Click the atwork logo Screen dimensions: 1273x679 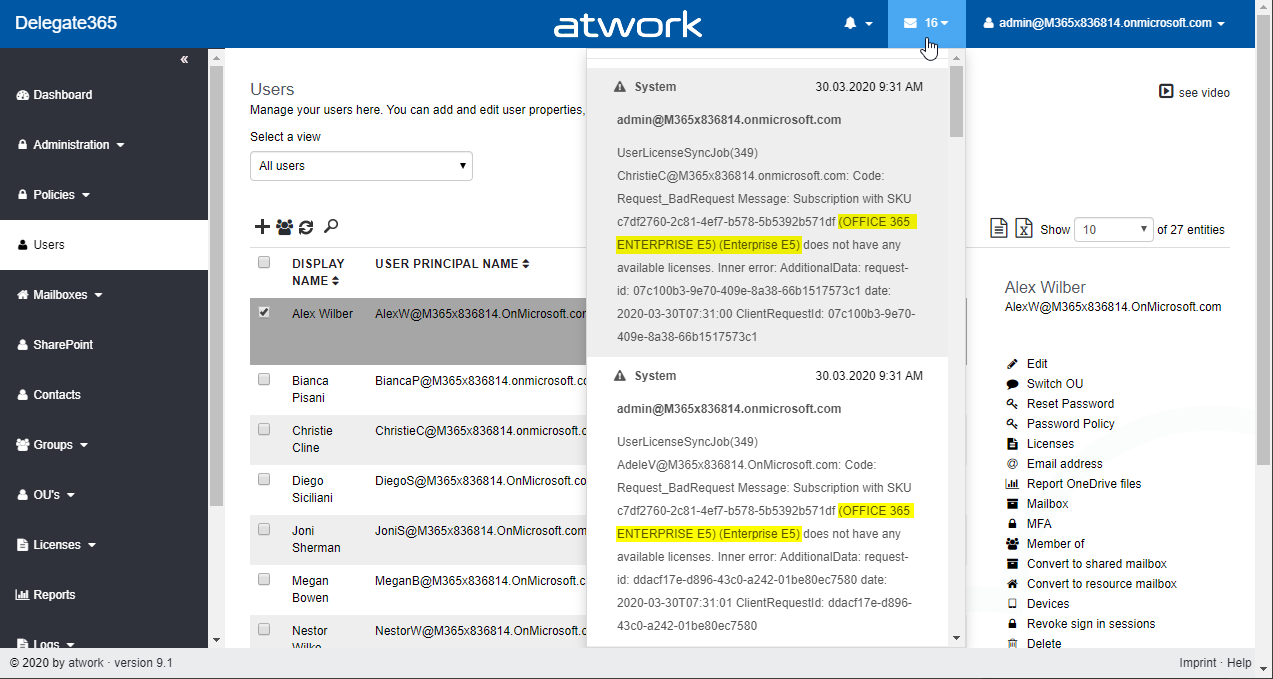click(628, 24)
